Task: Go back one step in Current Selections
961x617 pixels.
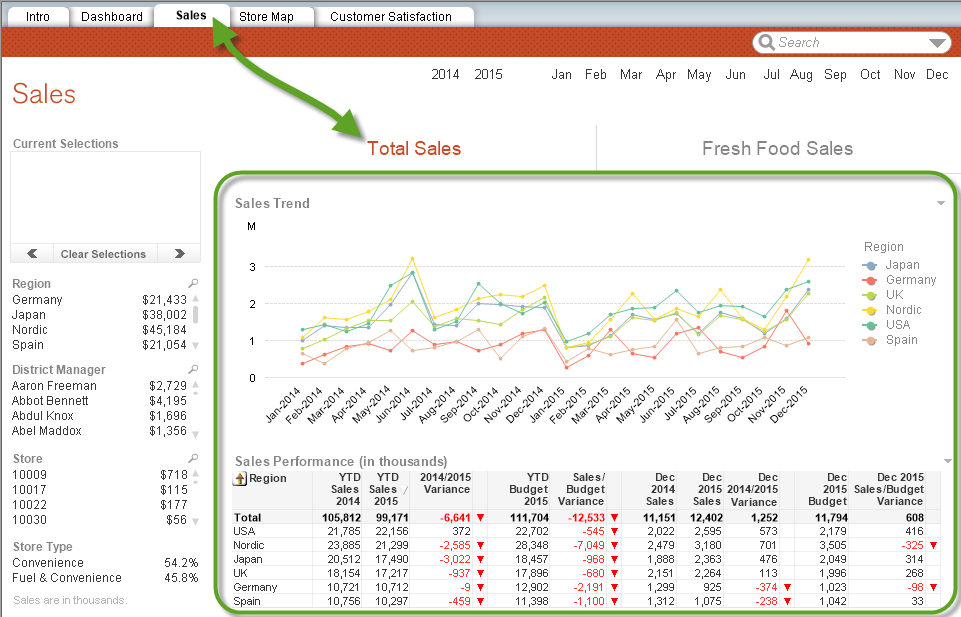Action: (x=33, y=254)
